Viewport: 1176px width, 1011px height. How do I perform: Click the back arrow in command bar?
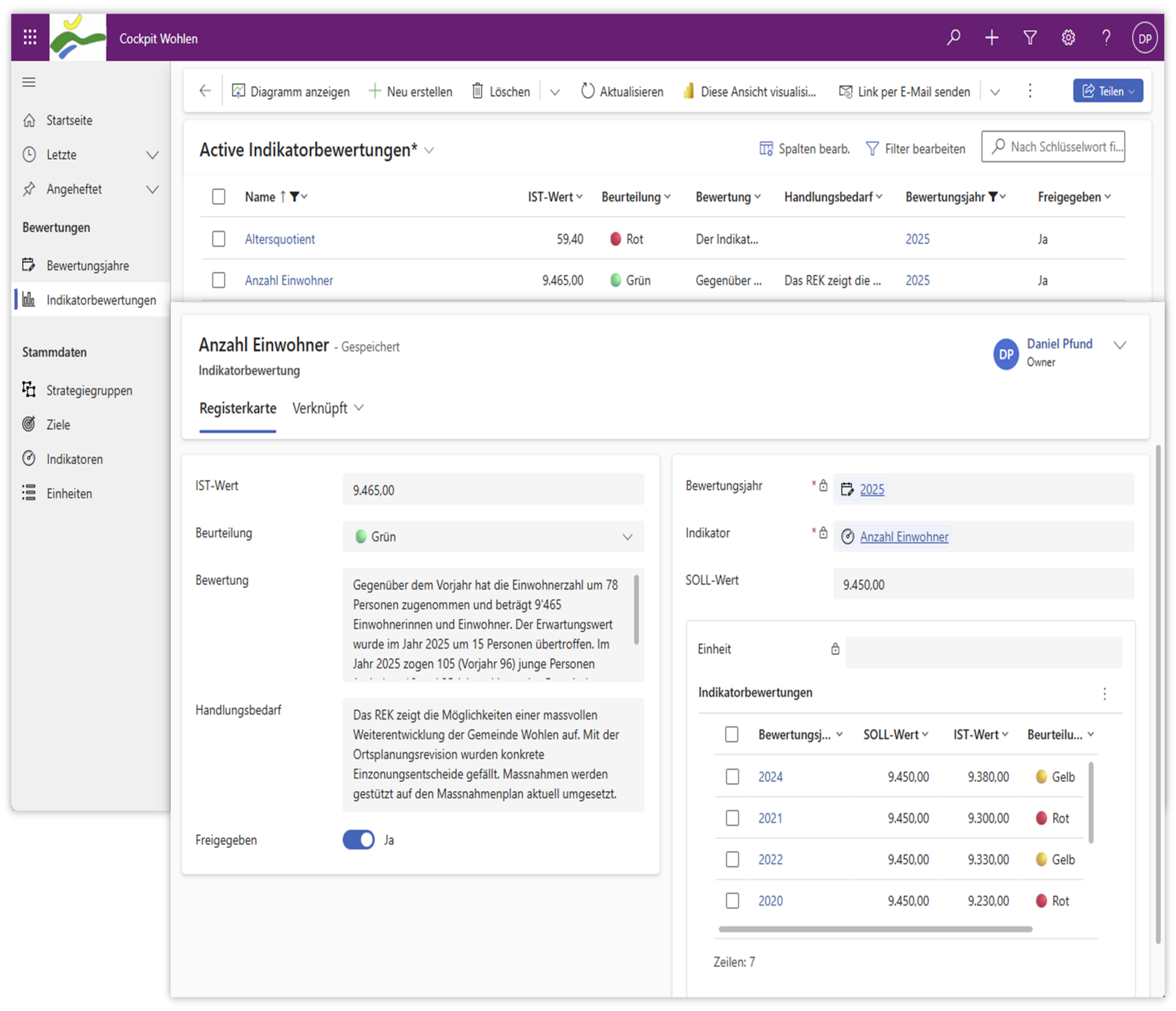(x=205, y=91)
